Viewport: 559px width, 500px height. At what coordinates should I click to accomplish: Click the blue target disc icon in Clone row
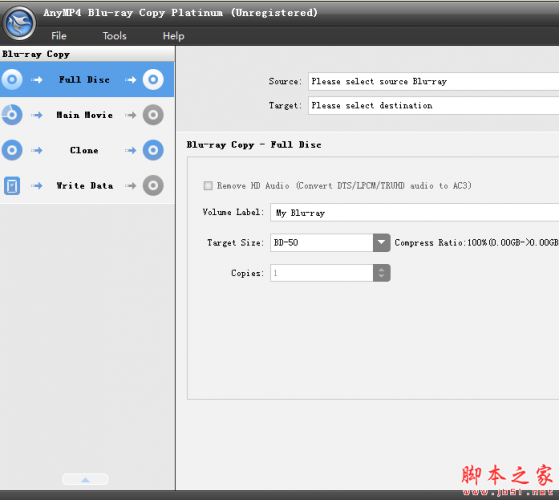[153, 150]
